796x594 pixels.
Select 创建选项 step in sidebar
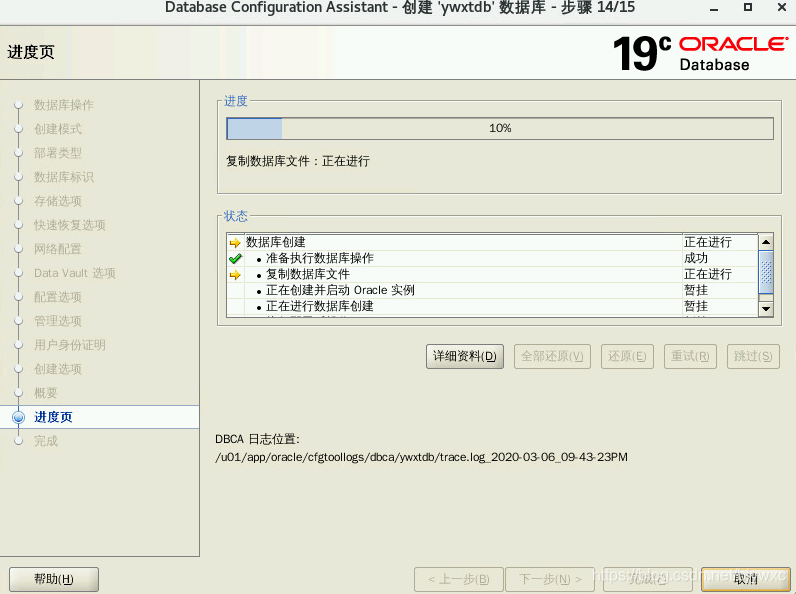[x=57, y=369]
